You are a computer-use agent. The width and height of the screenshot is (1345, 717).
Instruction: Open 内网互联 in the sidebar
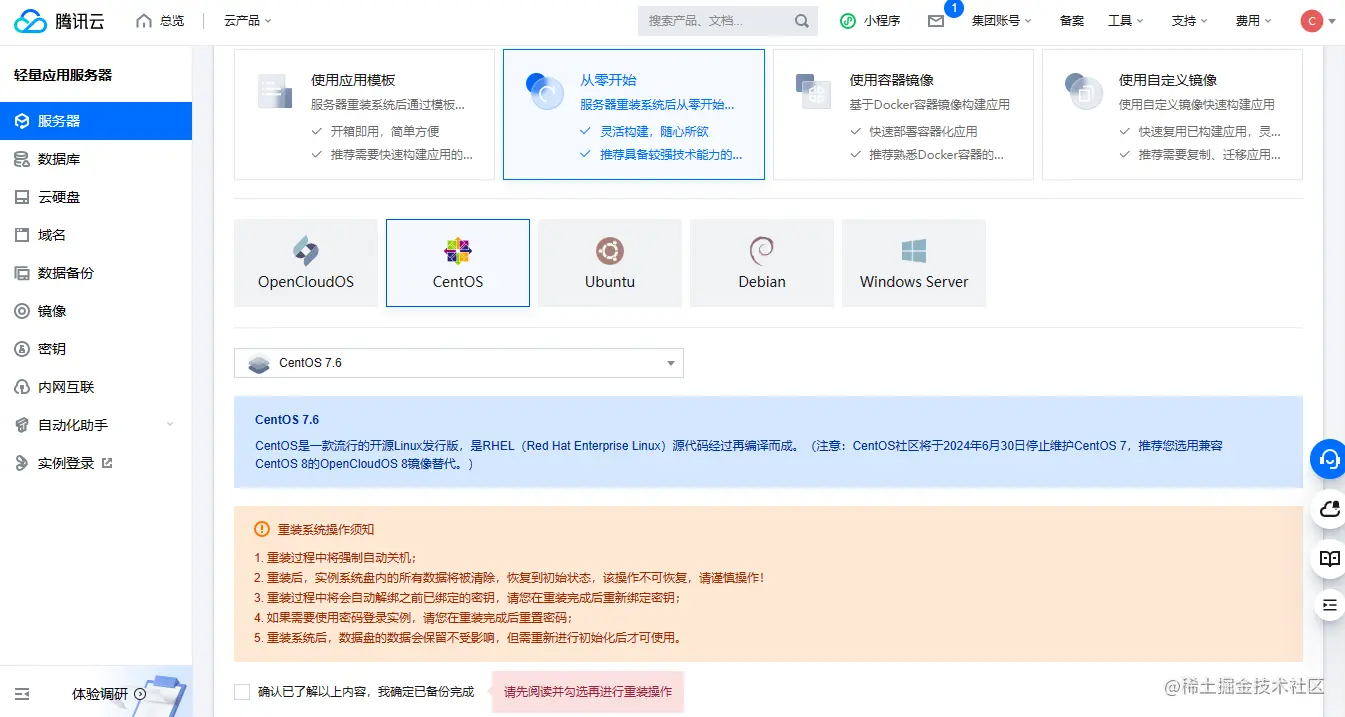click(x=96, y=387)
